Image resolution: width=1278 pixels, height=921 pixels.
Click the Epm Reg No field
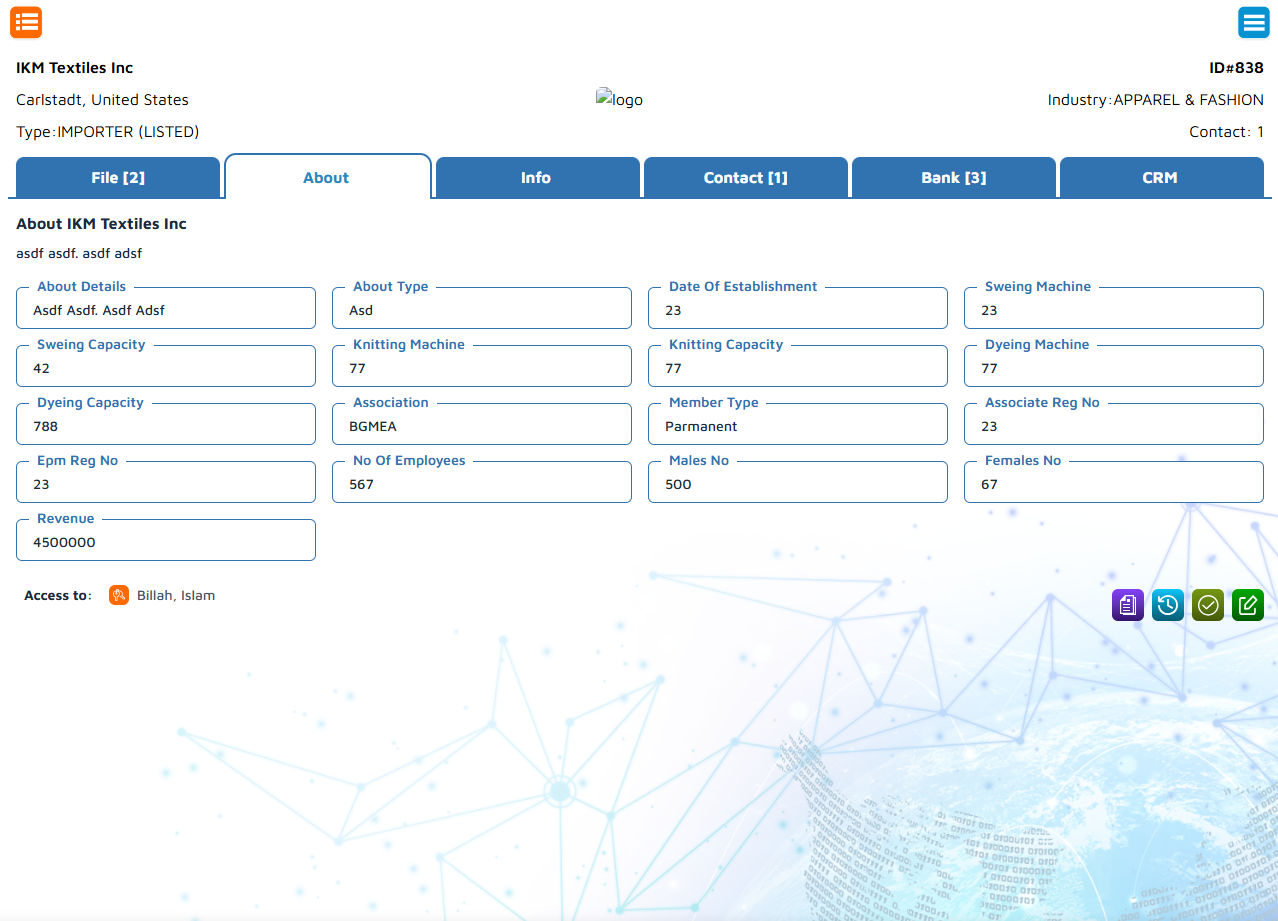click(166, 482)
